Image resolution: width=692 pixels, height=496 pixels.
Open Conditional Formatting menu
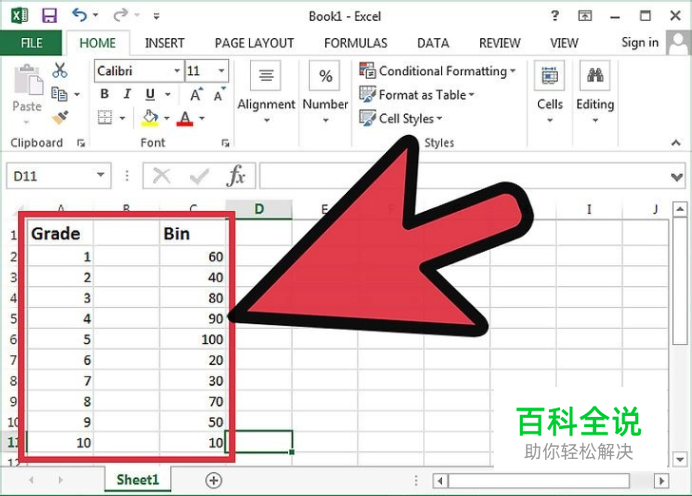(437, 71)
